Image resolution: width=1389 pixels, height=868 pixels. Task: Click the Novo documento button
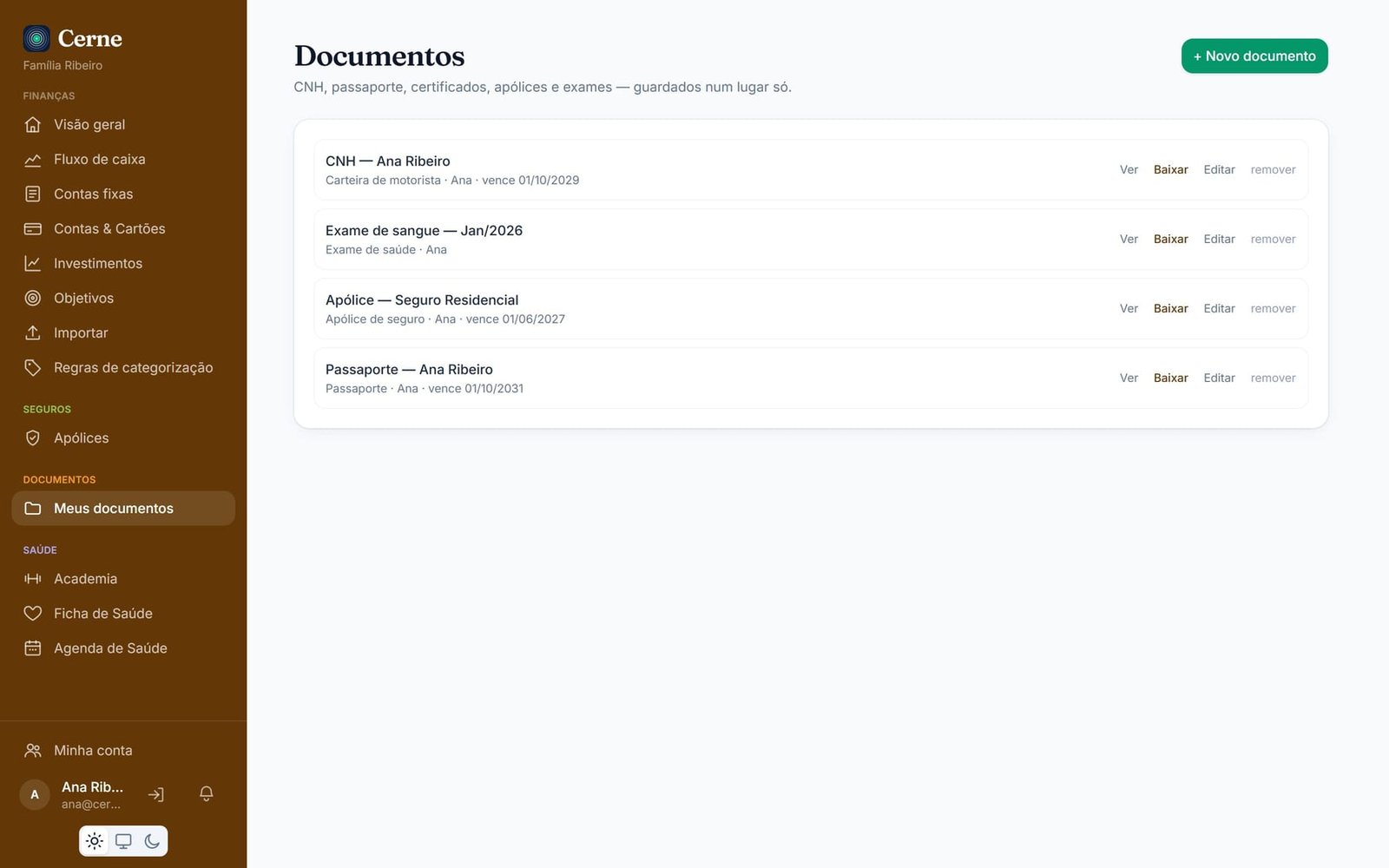point(1254,56)
